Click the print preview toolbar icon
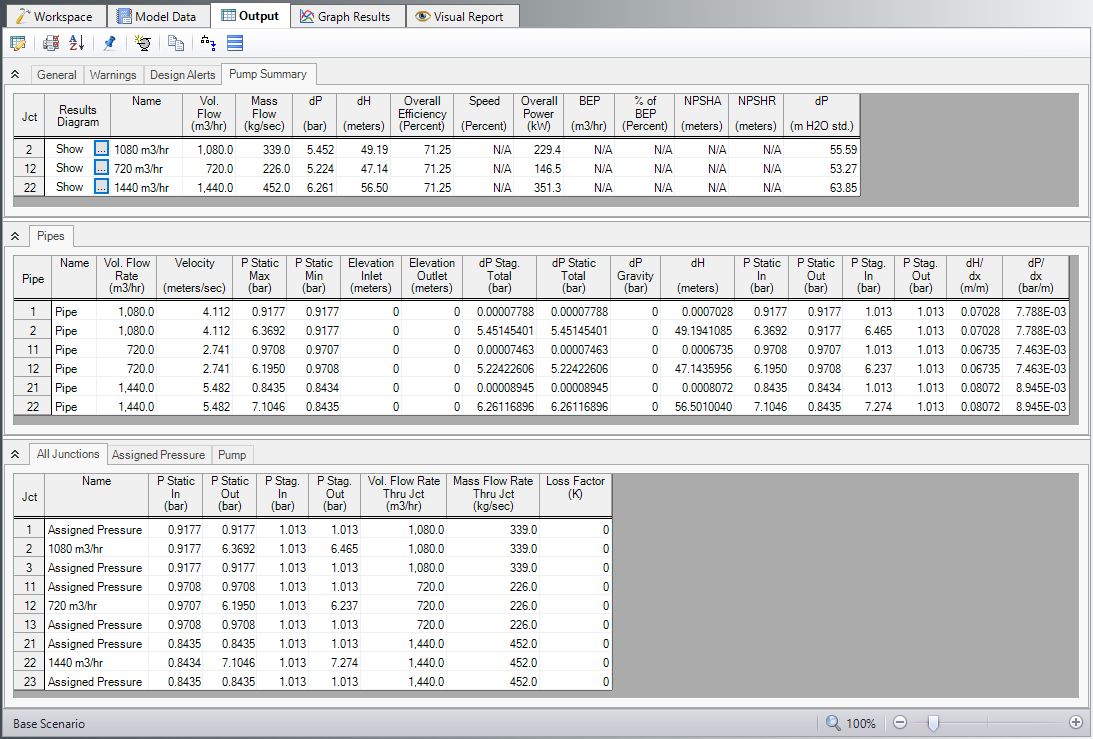 [51, 43]
